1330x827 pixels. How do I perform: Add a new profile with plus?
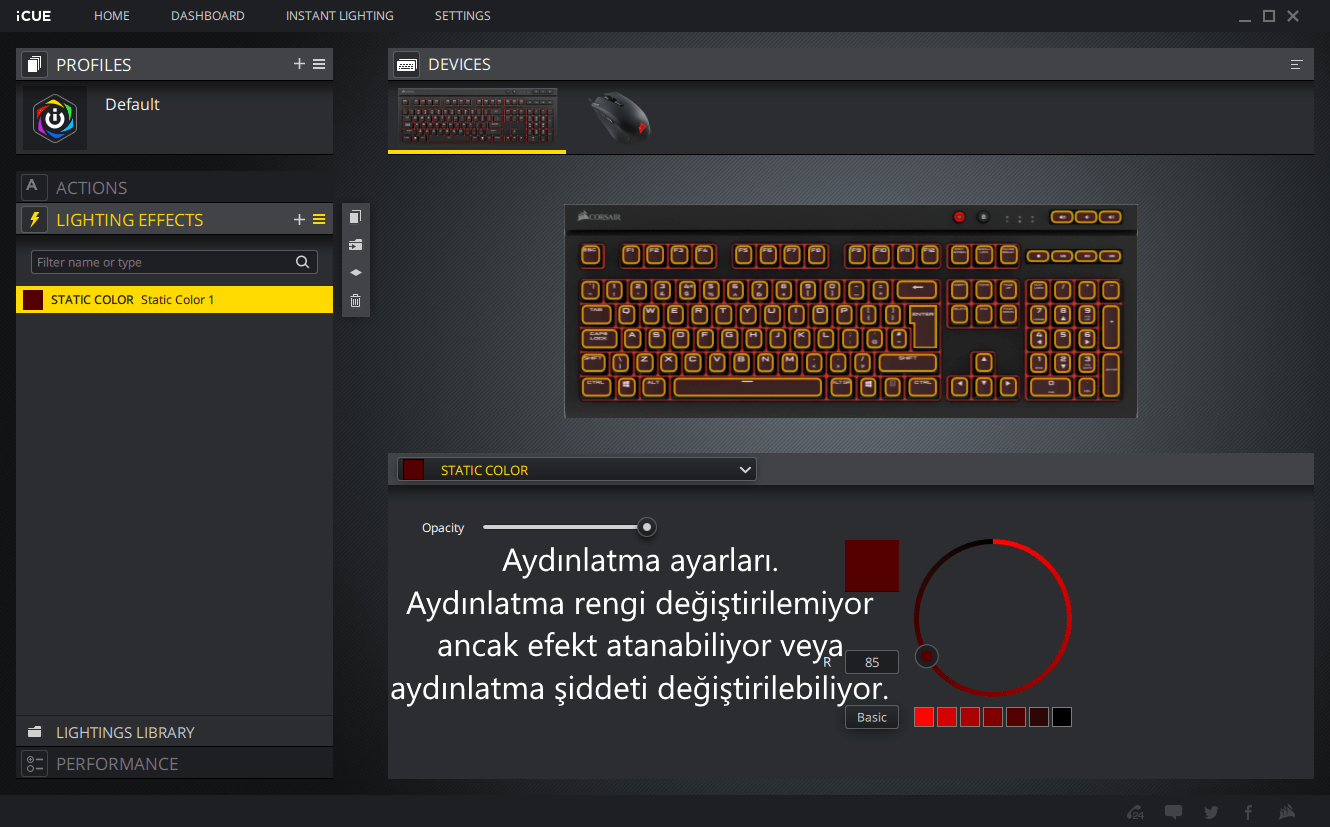(x=299, y=64)
